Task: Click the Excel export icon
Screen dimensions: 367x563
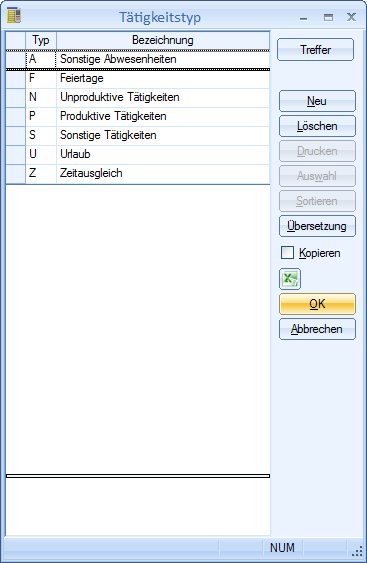Action: pos(290,279)
